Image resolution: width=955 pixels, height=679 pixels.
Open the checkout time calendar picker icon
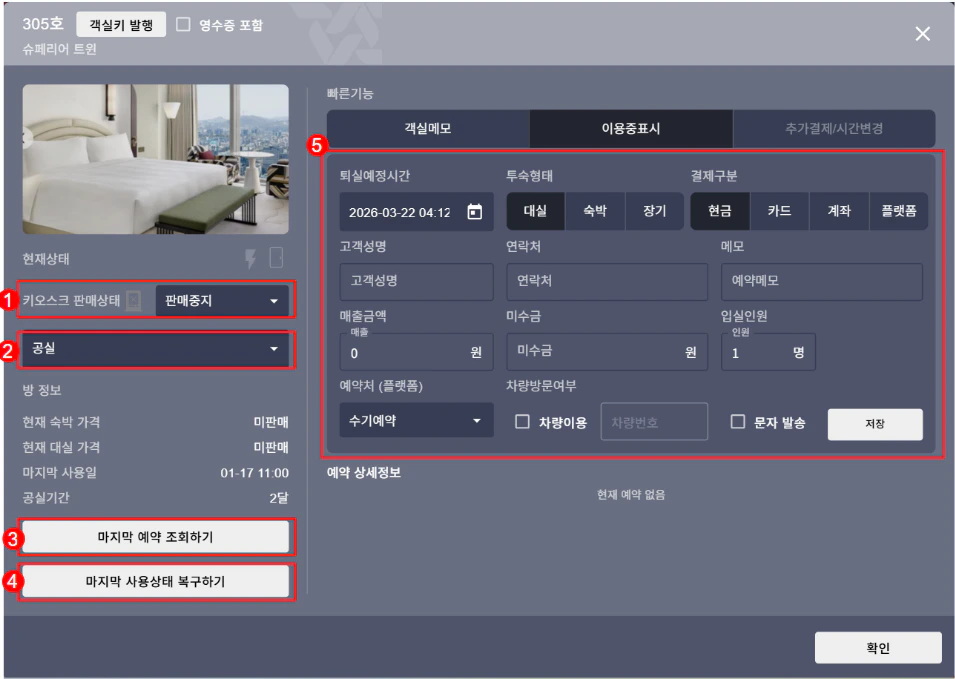(x=474, y=212)
